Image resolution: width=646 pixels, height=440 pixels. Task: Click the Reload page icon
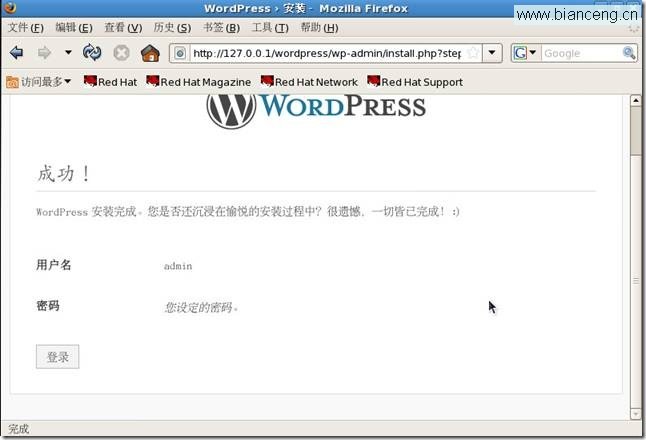coord(91,52)
